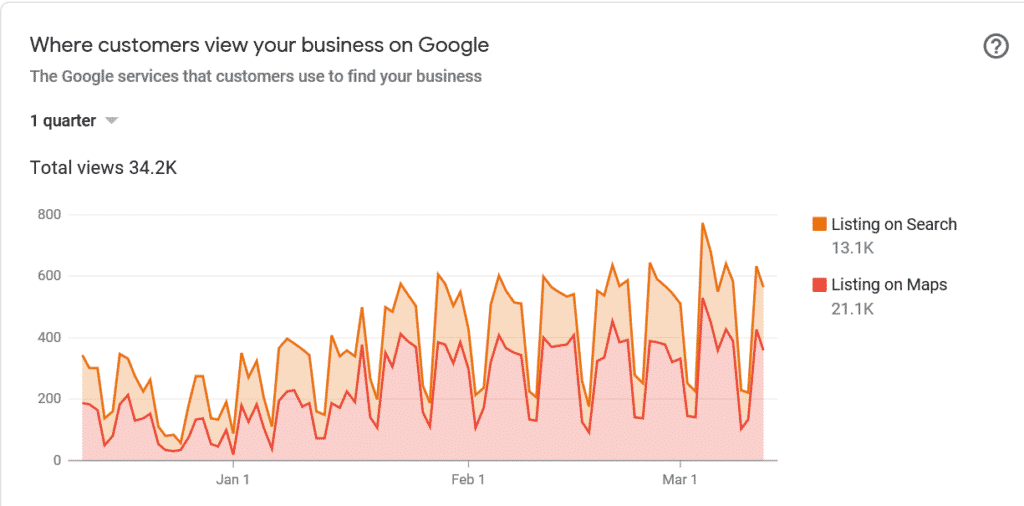Click the help question mark icon
The height and width of the screenshot is (506, 1024).
point(996,46)
